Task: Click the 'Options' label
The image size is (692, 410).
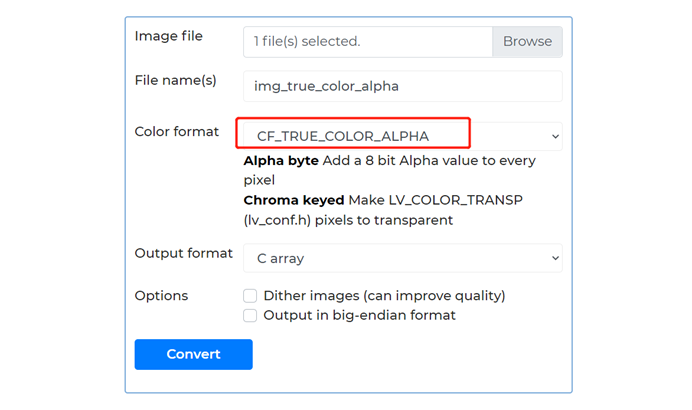Action: (161, 296)
